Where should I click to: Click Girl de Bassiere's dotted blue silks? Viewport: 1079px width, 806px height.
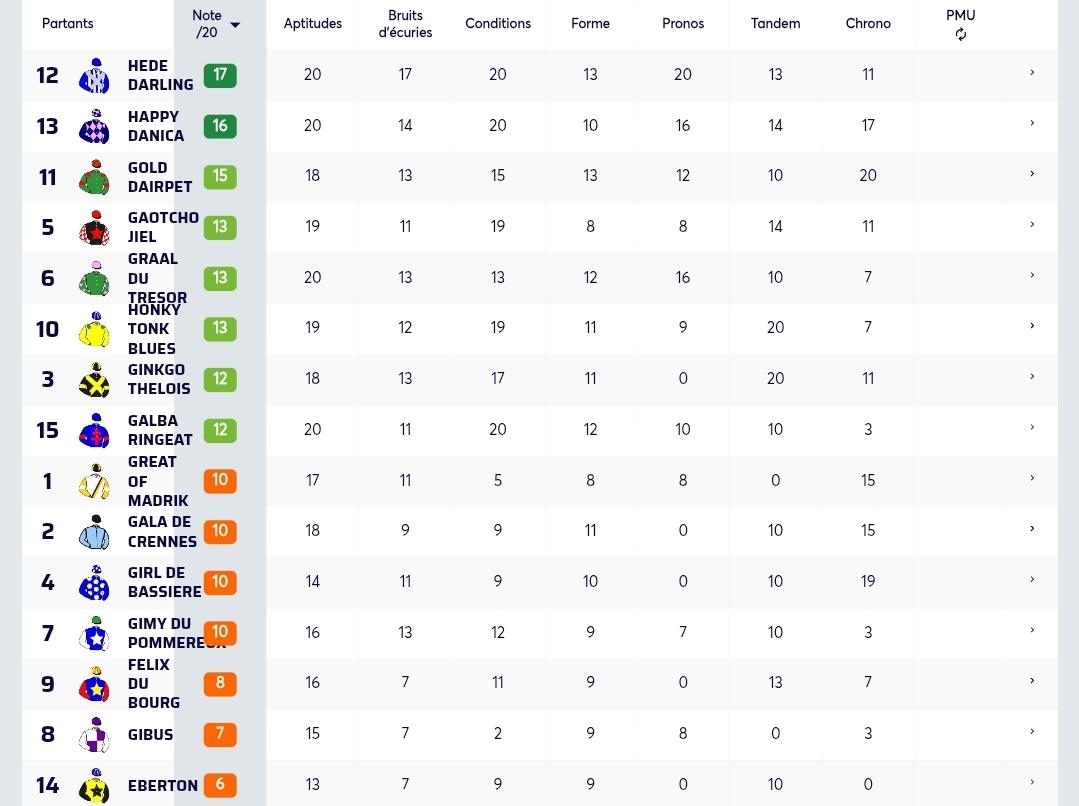(x=94, y=583)
